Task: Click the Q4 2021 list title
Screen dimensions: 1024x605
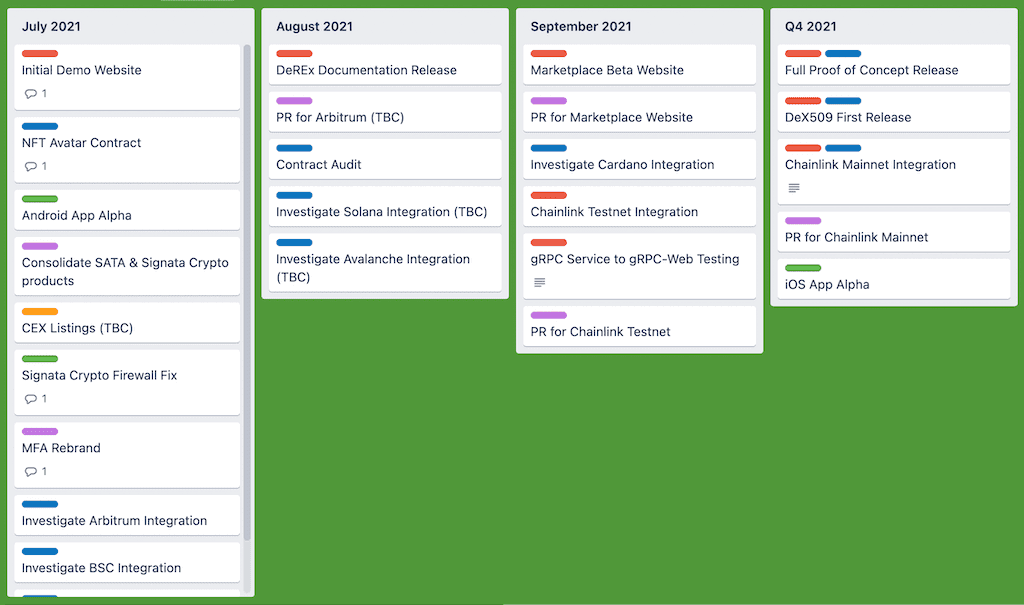Action: 810,27
